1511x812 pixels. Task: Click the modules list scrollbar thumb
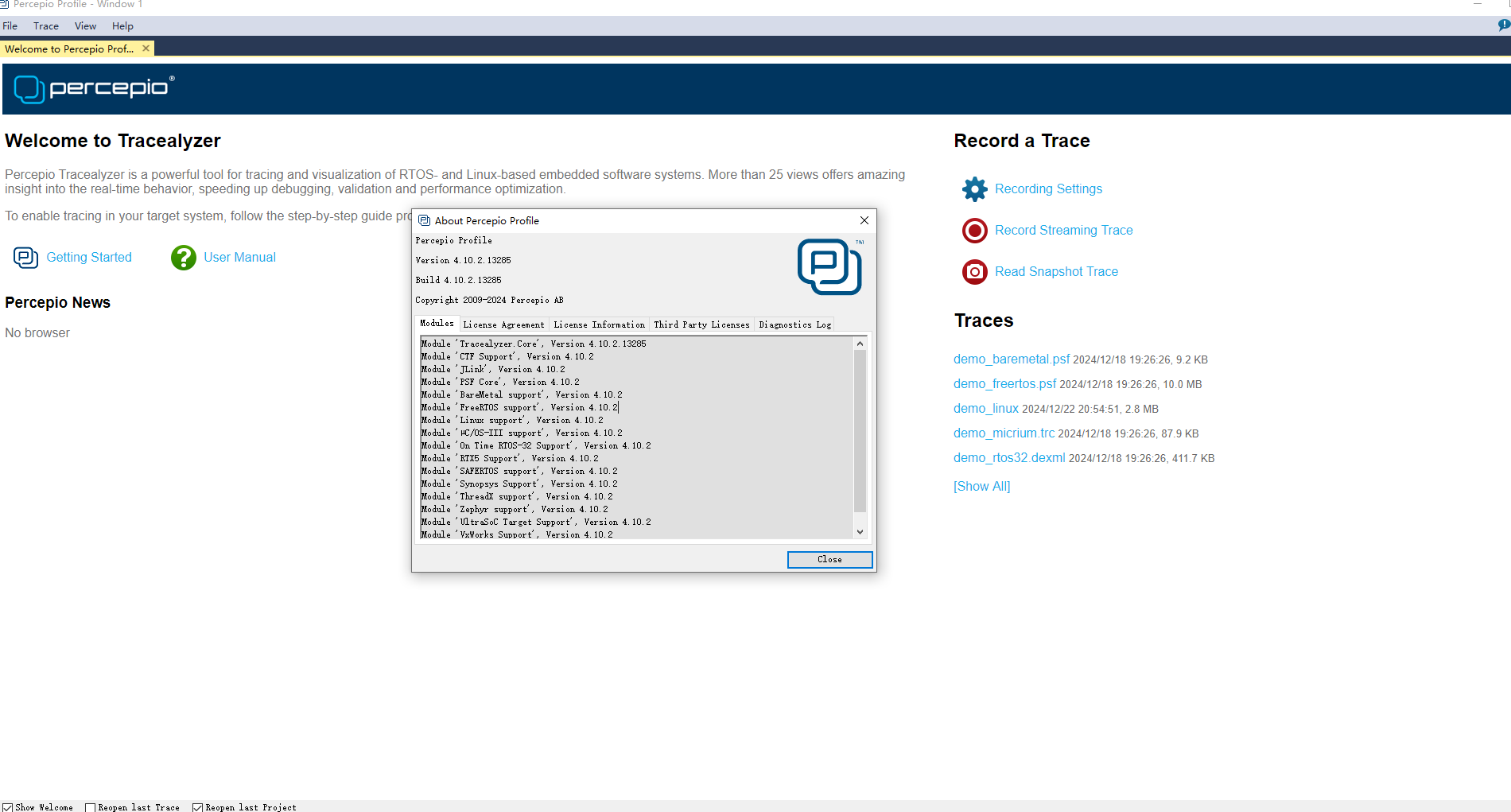(x=860, y=431)
